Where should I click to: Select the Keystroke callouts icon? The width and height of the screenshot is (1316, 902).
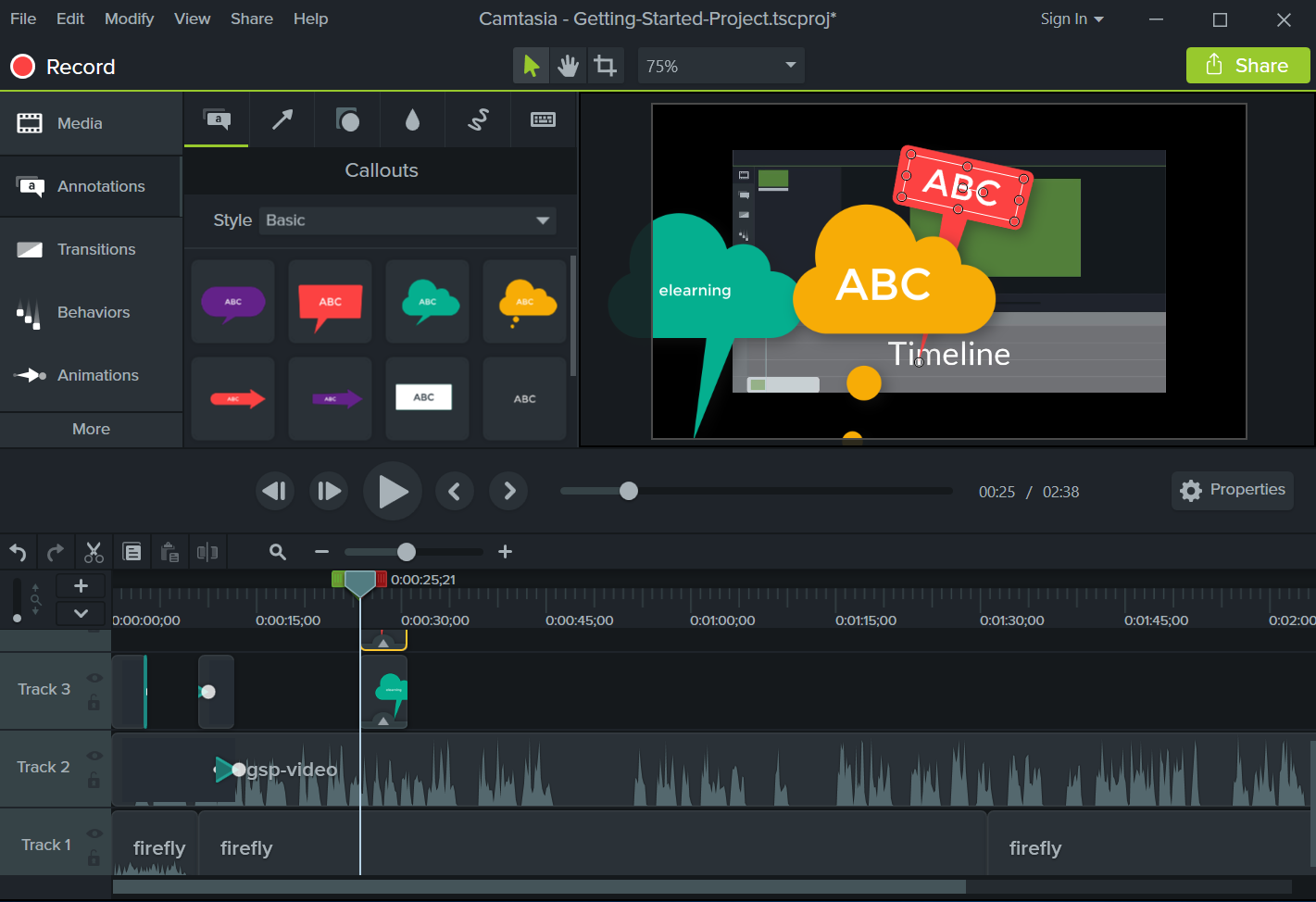pos(543,119)
